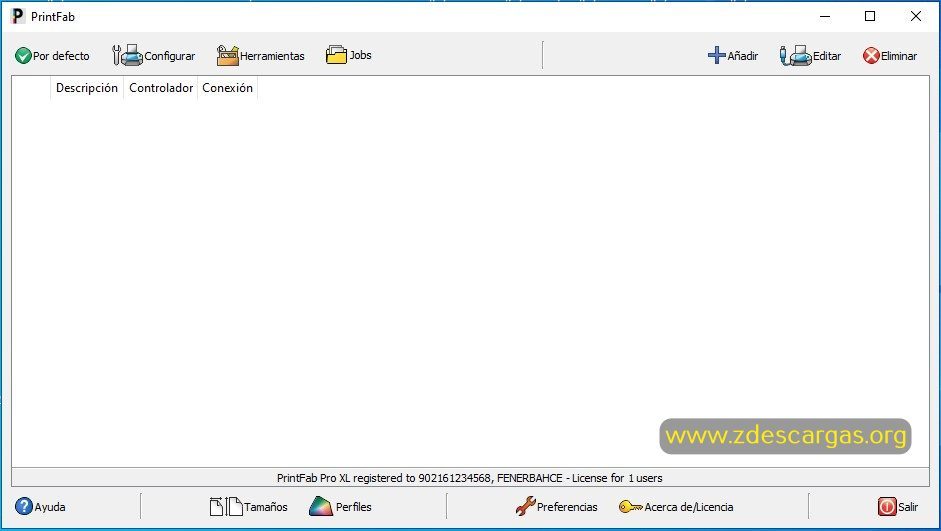
Task: Click the Tamaños label
Action: (x=266, y=507)
